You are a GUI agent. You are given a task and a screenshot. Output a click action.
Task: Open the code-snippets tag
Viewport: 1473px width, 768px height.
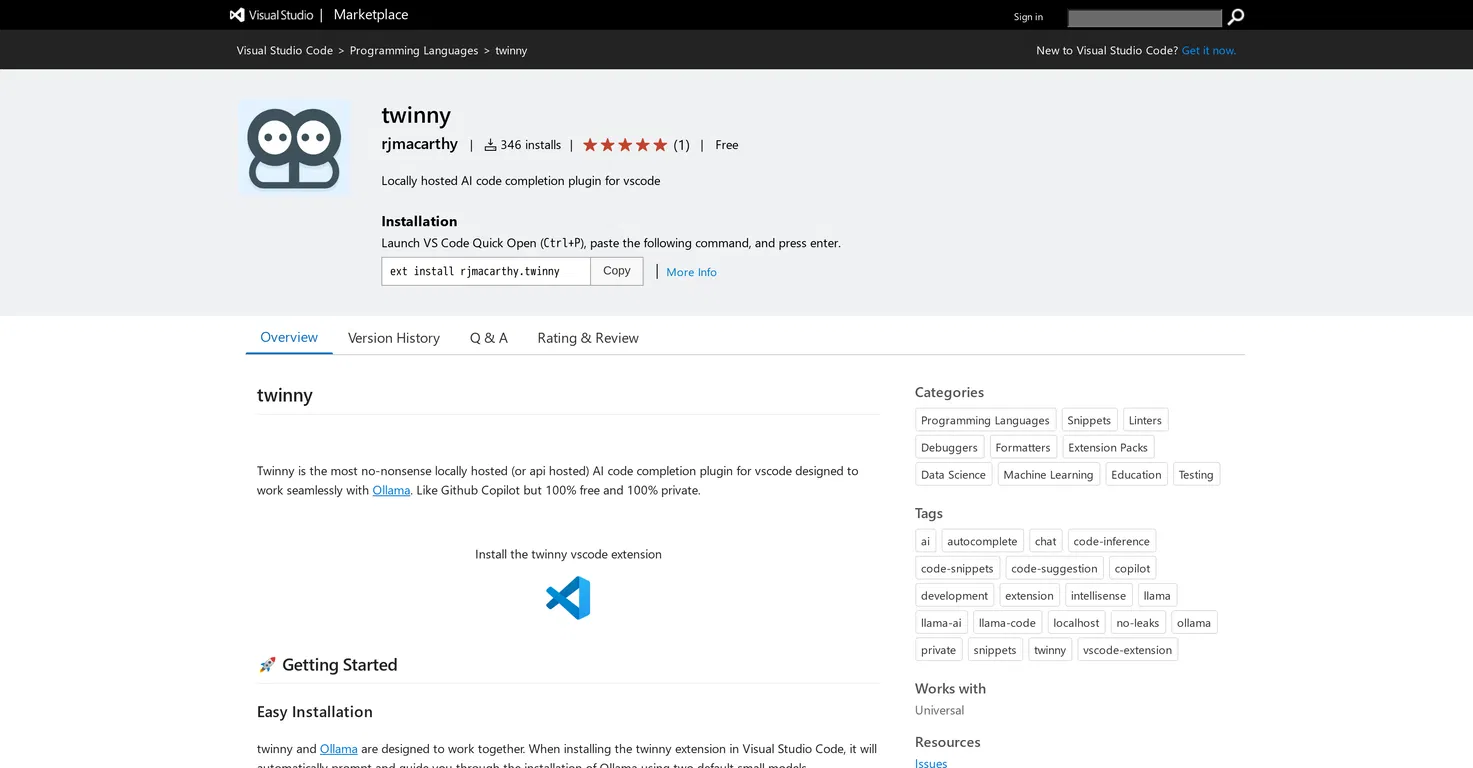click(x=957, y=568)
